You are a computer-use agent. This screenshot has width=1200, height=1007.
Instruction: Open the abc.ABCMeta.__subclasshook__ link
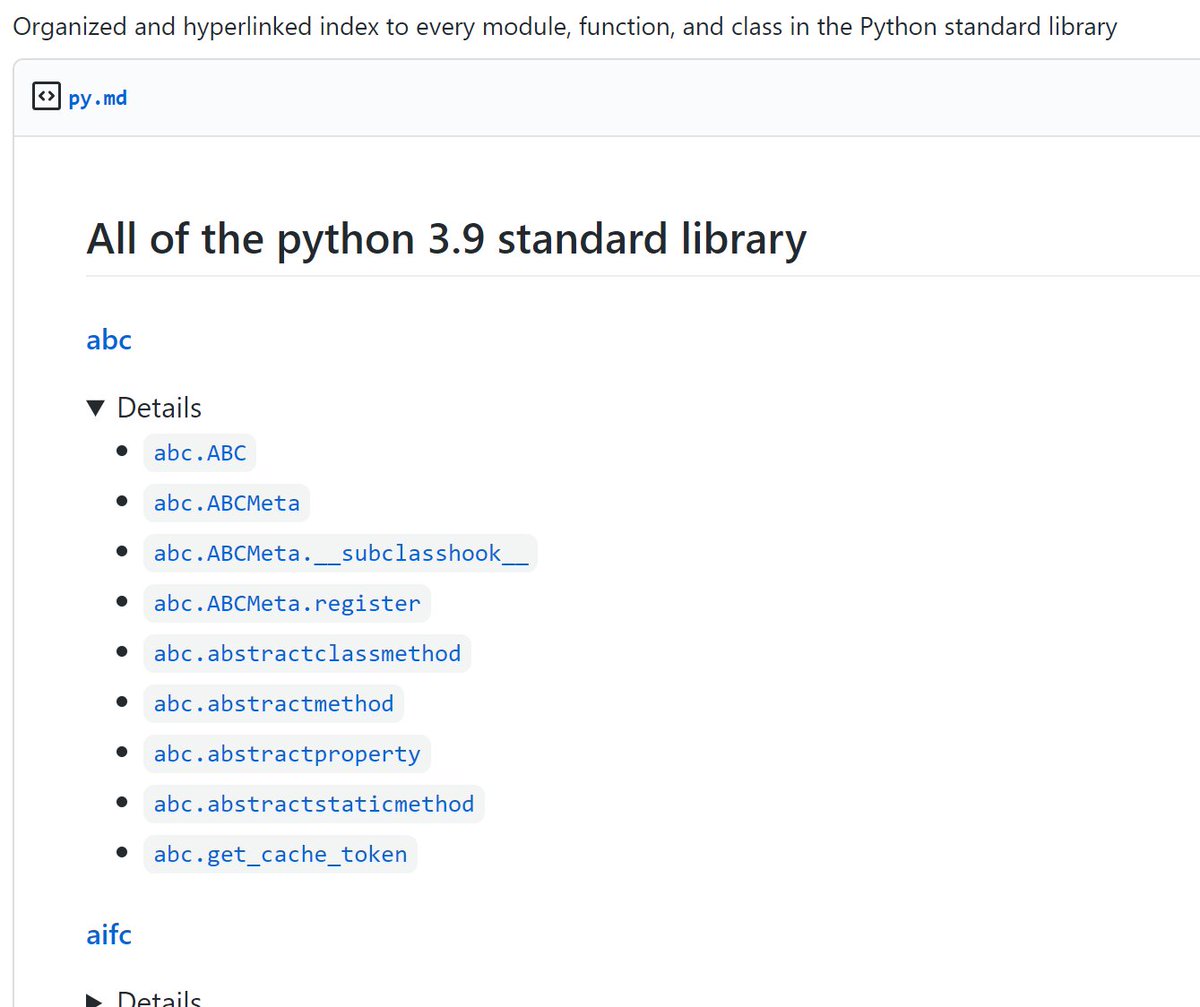click(340, 553)
